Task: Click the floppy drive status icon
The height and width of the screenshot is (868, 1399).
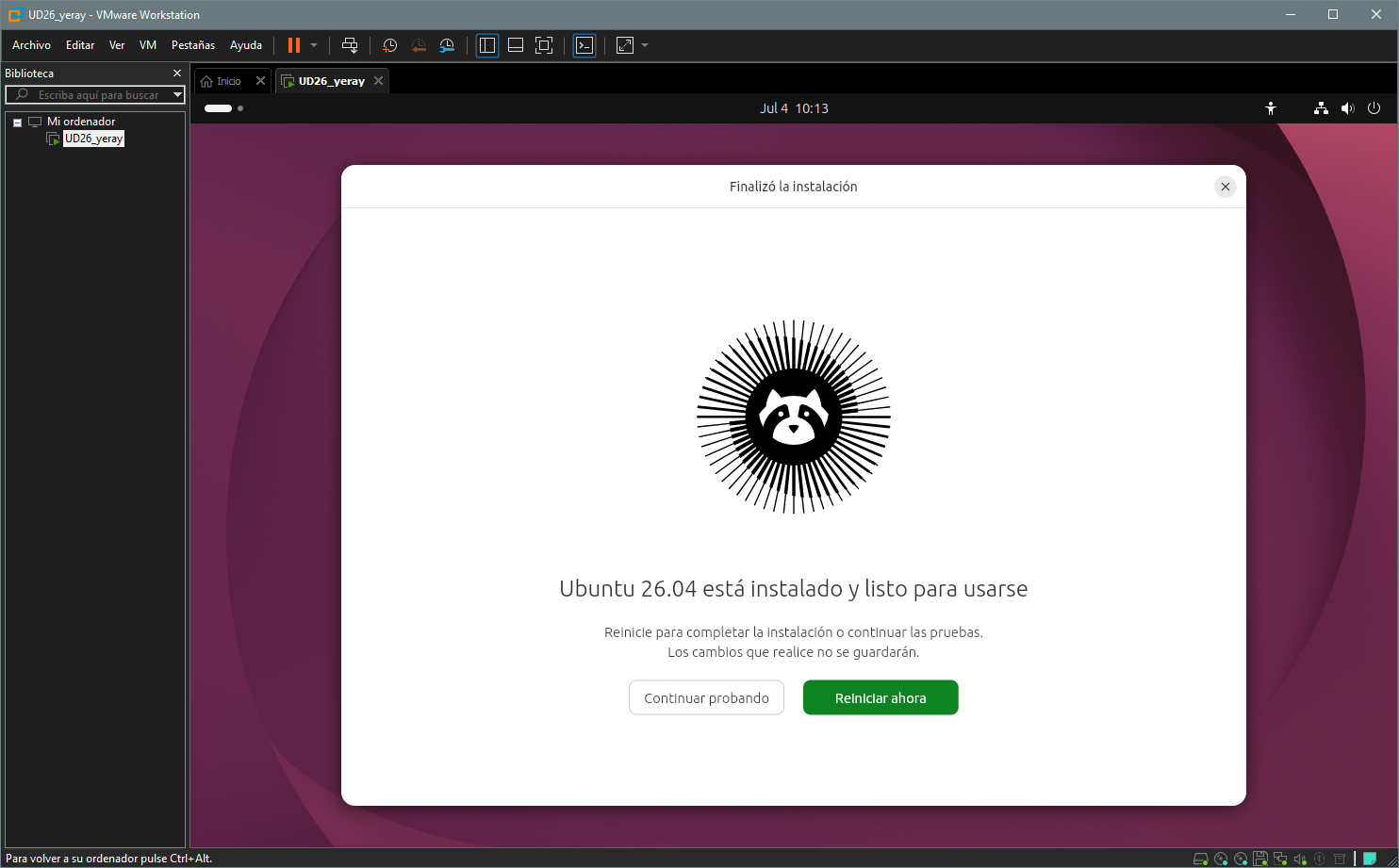Action: (1260, 859)
